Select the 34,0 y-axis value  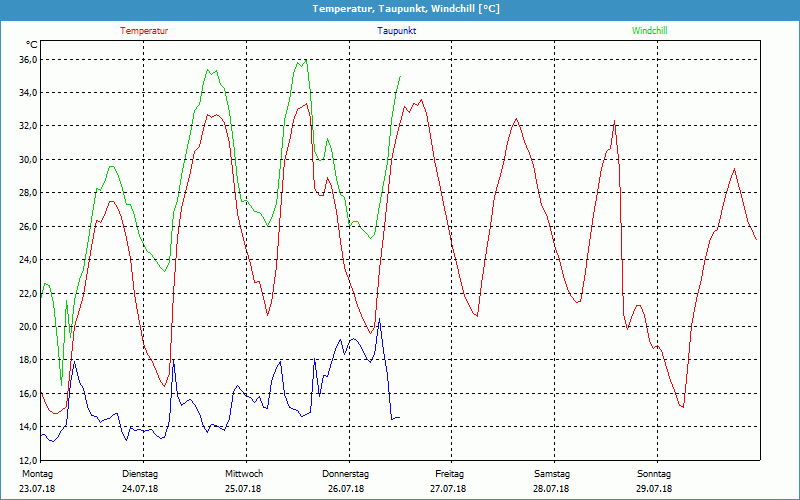click(29, 92)
